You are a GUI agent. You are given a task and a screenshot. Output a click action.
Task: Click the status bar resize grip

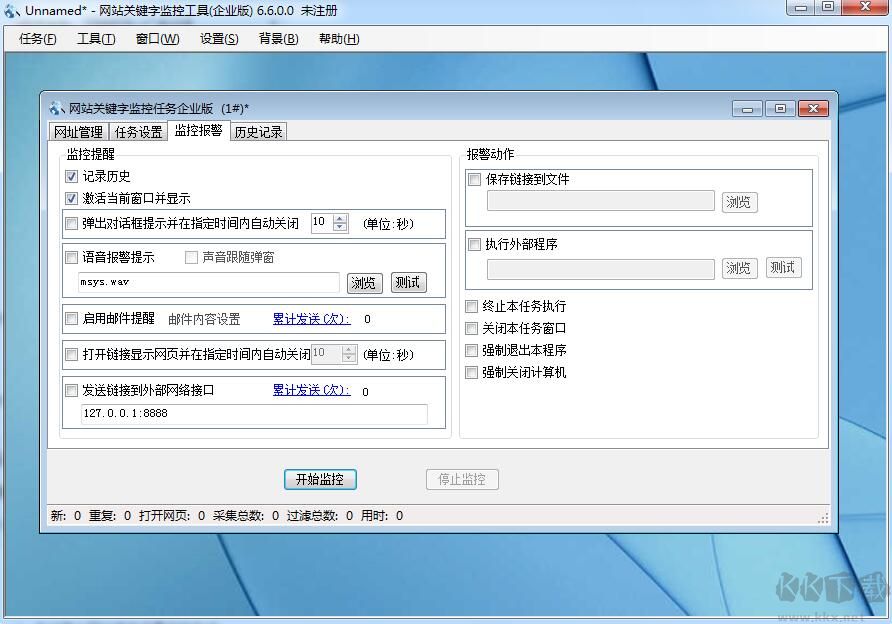823,517
